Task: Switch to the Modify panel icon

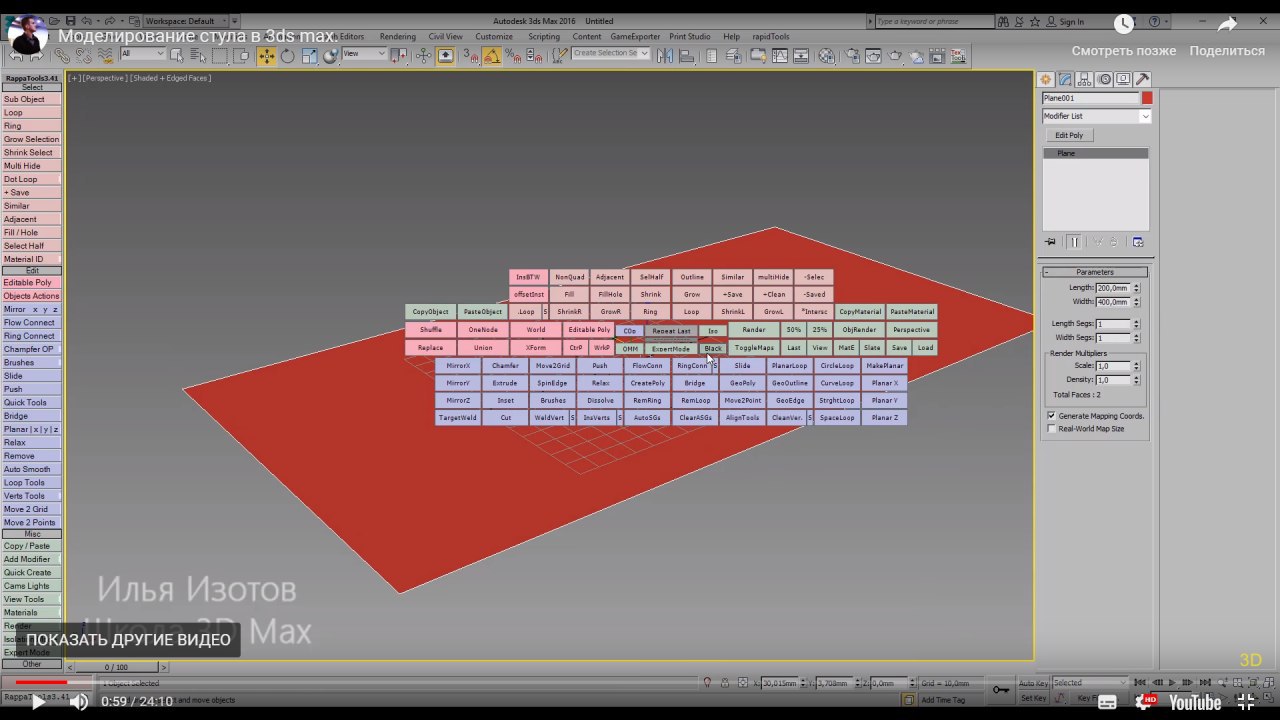Action: (1066, 79)
